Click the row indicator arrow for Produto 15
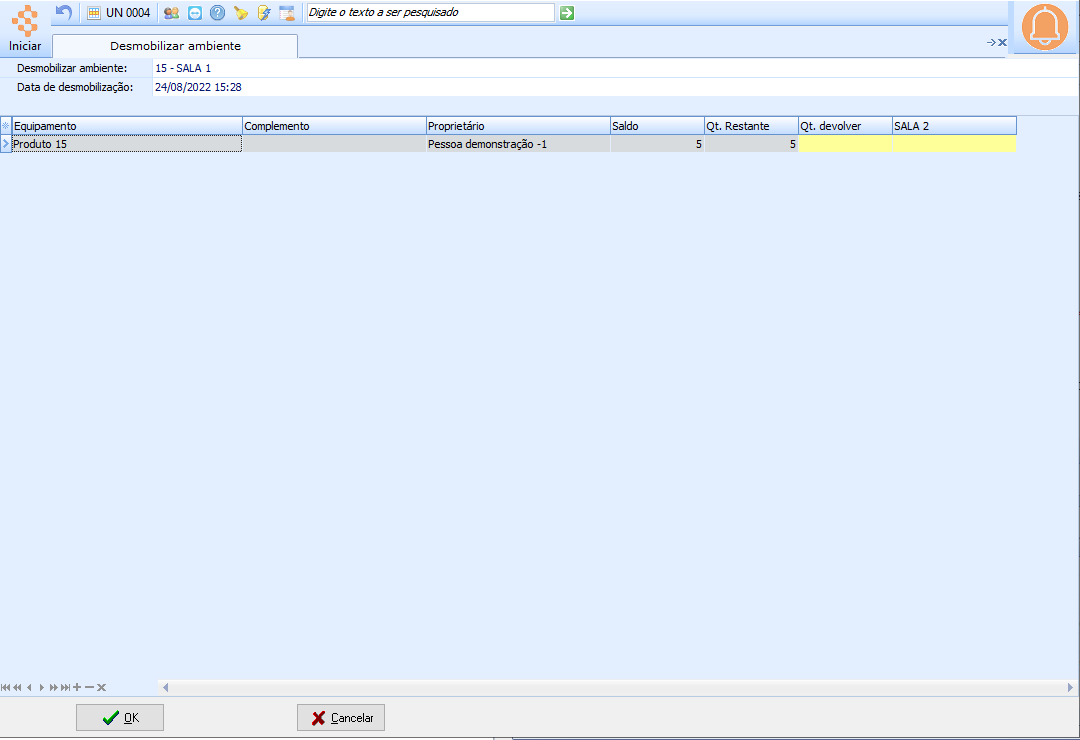 [x=6, y=144]
